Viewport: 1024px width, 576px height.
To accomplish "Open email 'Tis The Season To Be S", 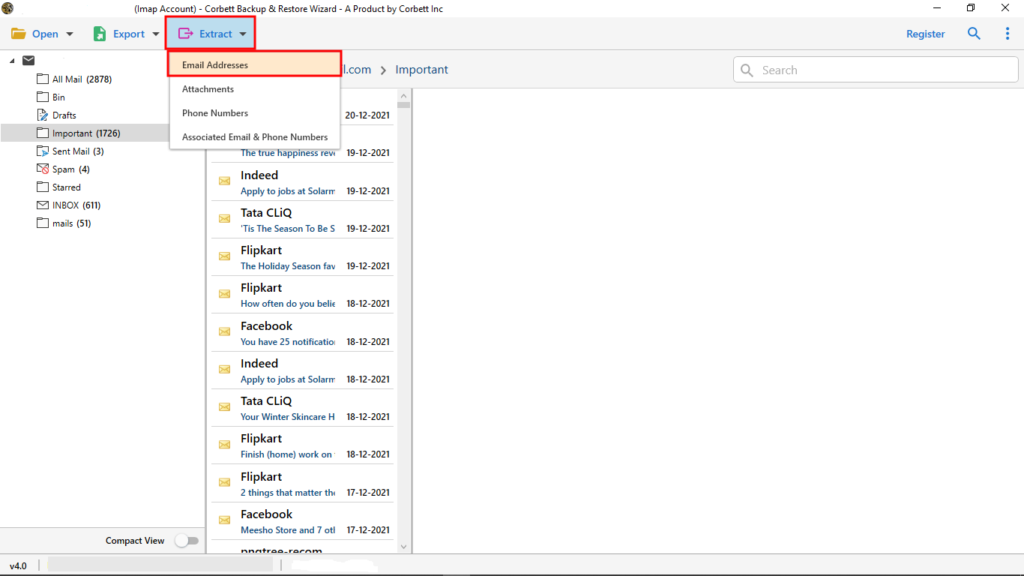I will pyautogui.click(x=302, y=220).
